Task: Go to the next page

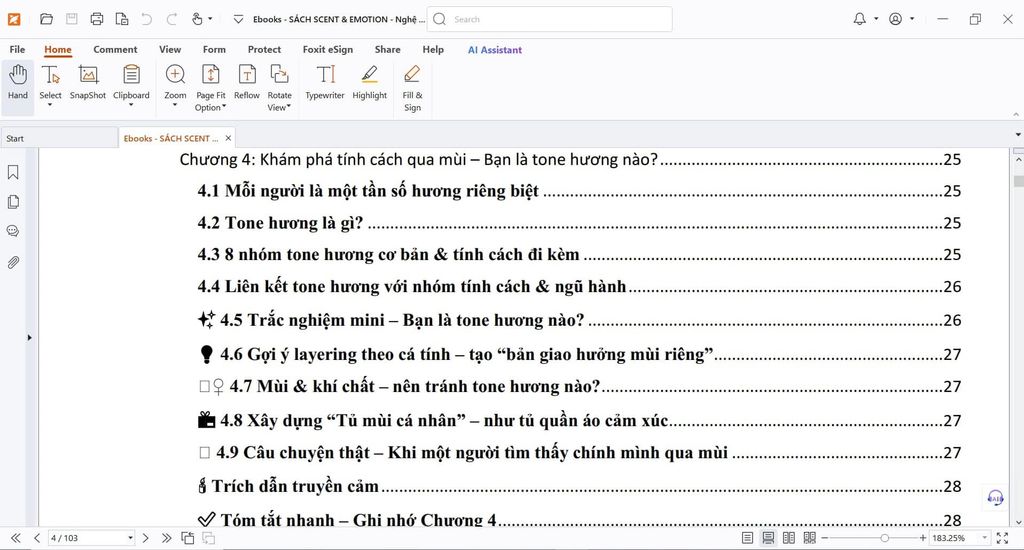Action: click(146, 538)
